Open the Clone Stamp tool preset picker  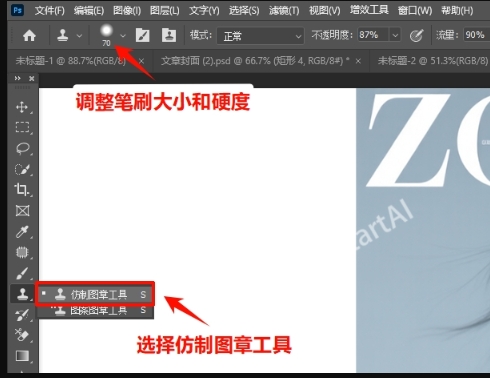tap(69, 35)
